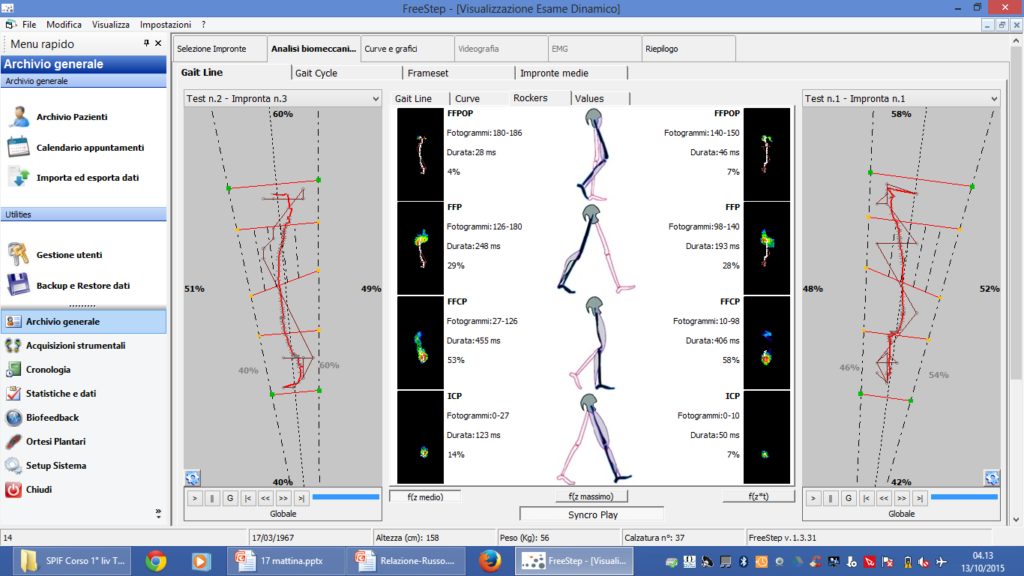Screen dimensions: 1024x576
Task: Fast forward the right player
Action: click(901, 498)
